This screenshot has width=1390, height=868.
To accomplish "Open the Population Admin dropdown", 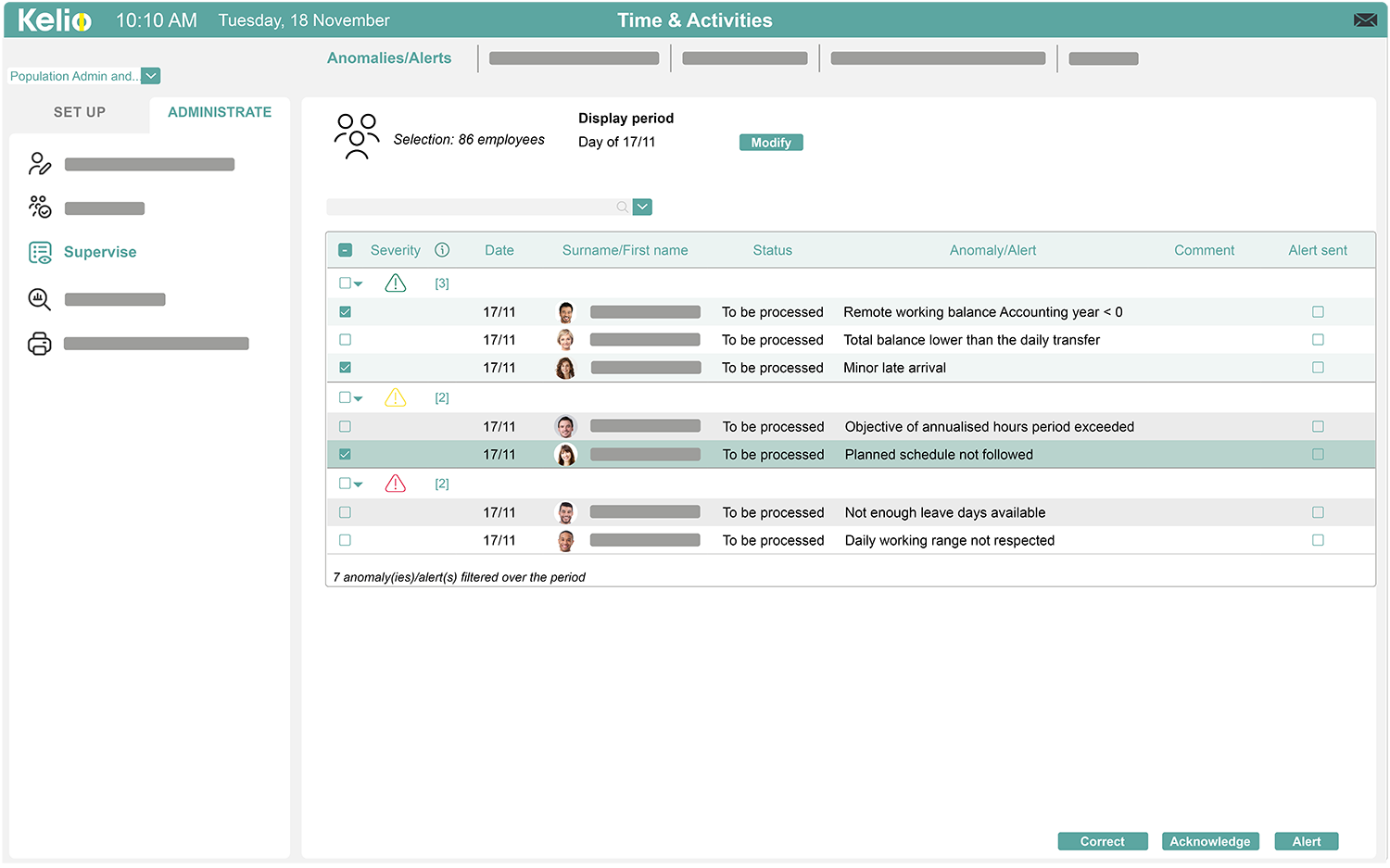I will pyautogui.click(x=150, y=76).
